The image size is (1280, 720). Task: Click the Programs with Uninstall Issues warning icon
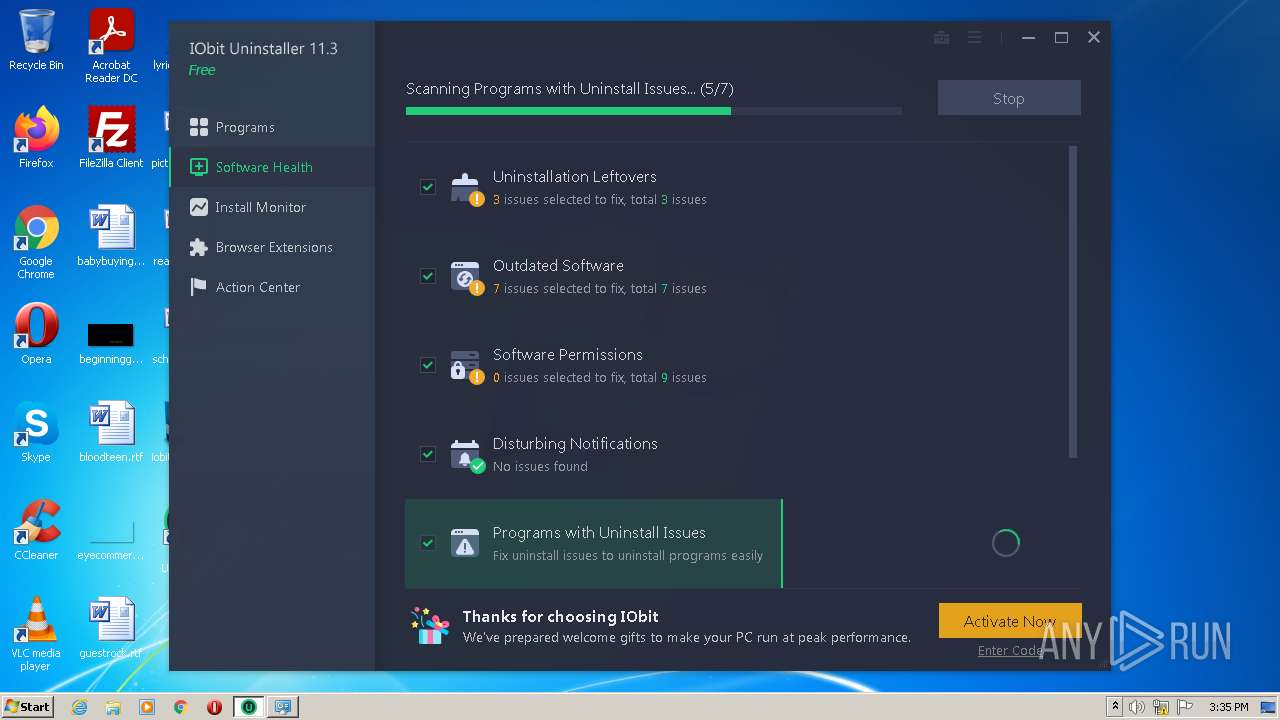pyautogui.click(x=465, y=543)
